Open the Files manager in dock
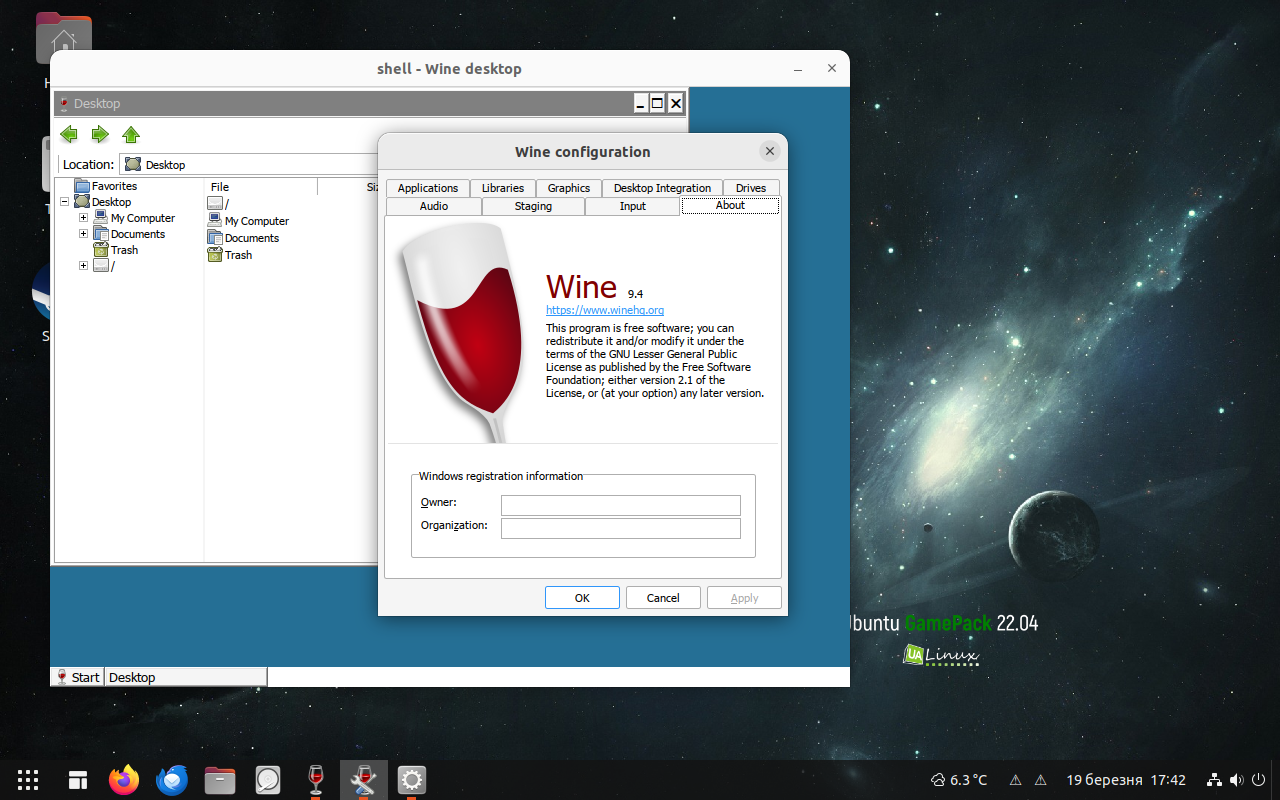1280x800 pixels. [220, 780]
